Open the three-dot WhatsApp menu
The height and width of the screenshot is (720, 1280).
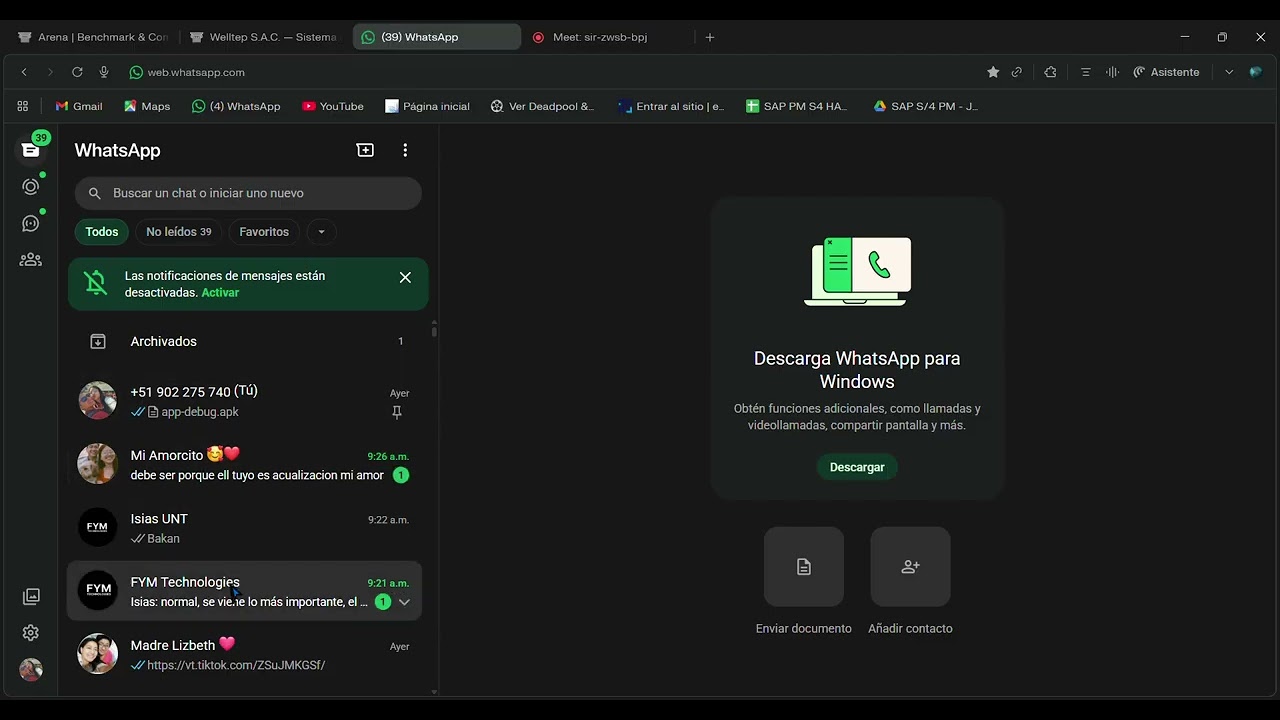click(405, 150)
